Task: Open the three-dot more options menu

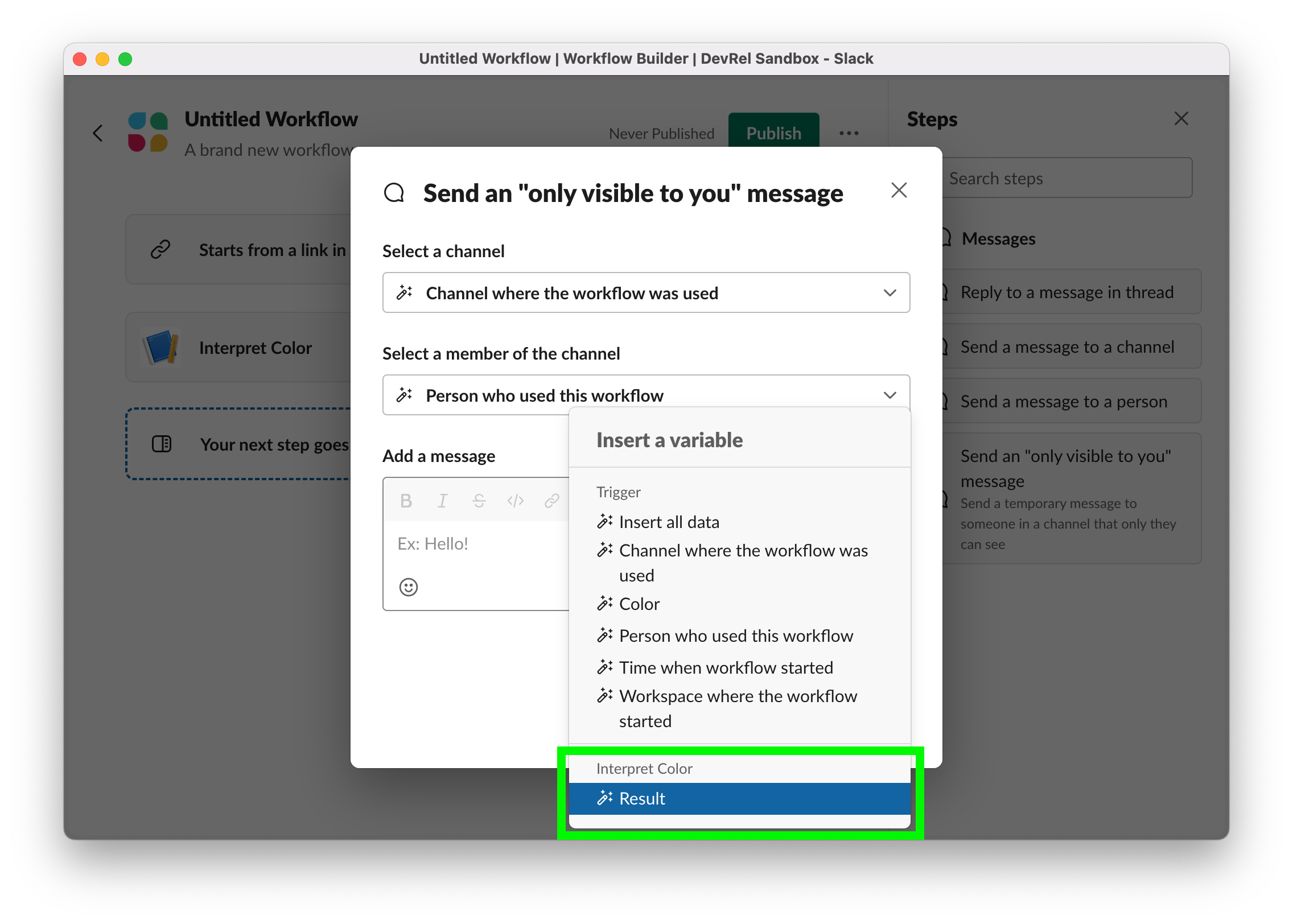Action: (x=849, y=133)
